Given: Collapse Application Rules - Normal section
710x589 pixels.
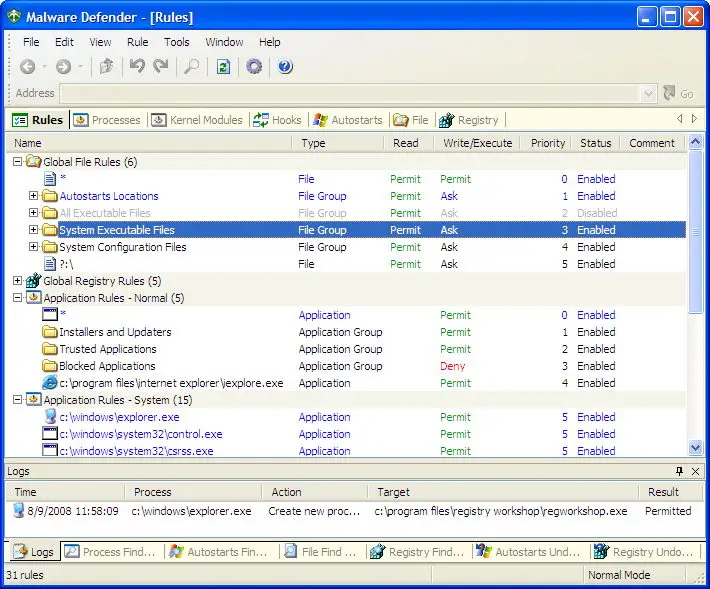Looking at the screenshot, I should tap(17, 298).
